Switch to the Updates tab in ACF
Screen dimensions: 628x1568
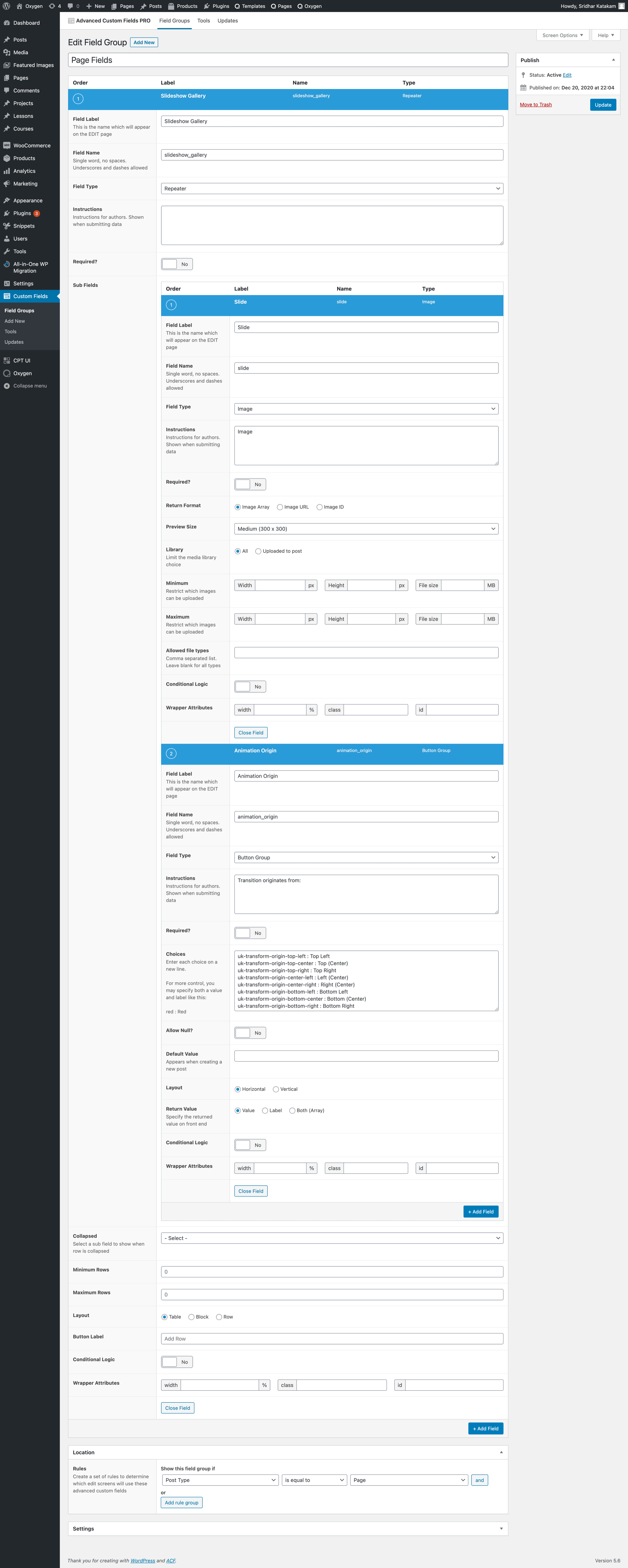(227, 21)
